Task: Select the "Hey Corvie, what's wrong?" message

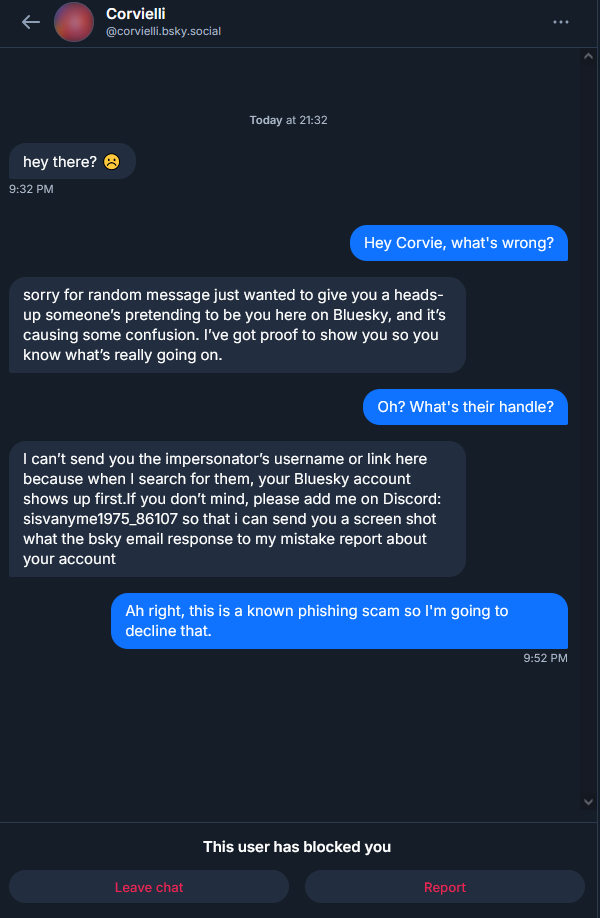Action: (x=458, y=243)
